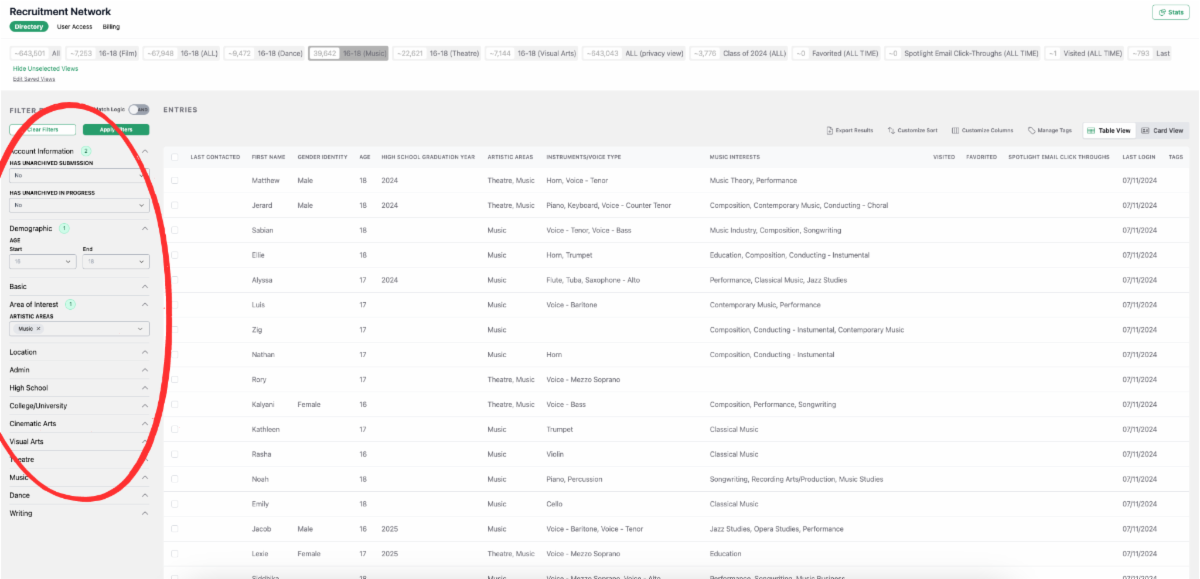Remove the Music tag from Artistic Areas
The width and height of the screenshot is (1200, 579).
[39, 329]
